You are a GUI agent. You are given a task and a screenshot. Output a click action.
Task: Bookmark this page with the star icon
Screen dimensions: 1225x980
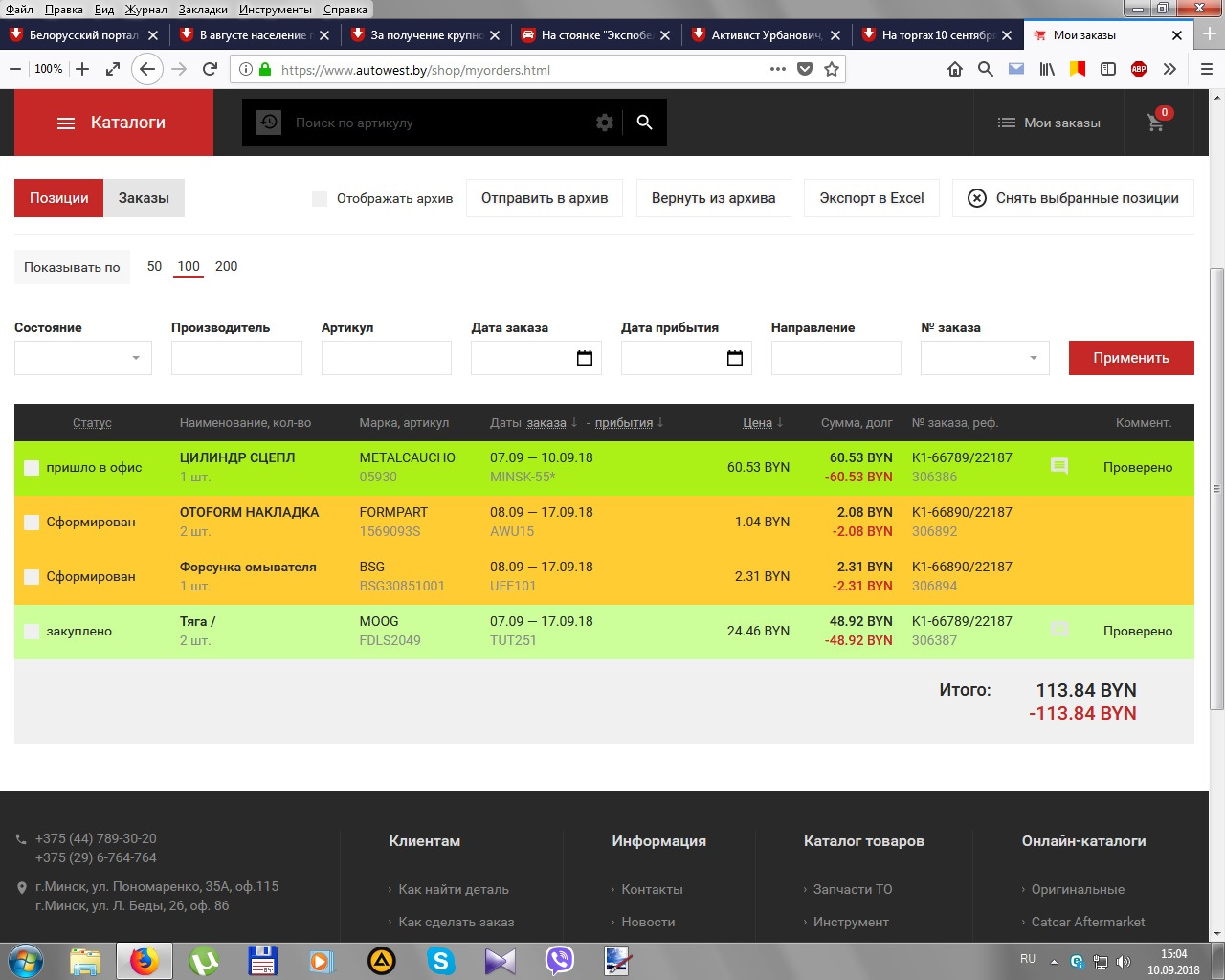(832, 69)
